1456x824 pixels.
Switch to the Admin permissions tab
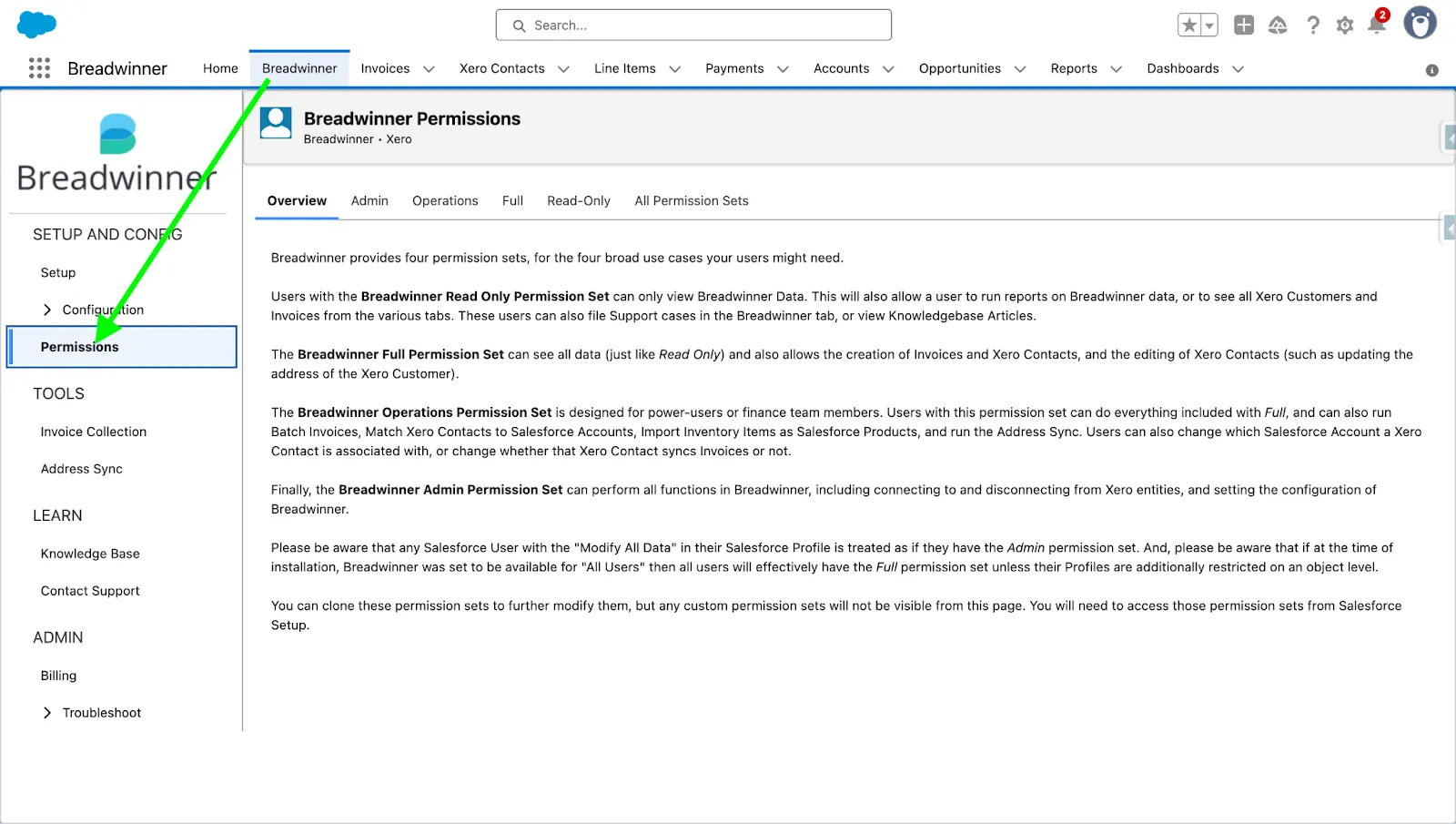(x=369, y=200)
